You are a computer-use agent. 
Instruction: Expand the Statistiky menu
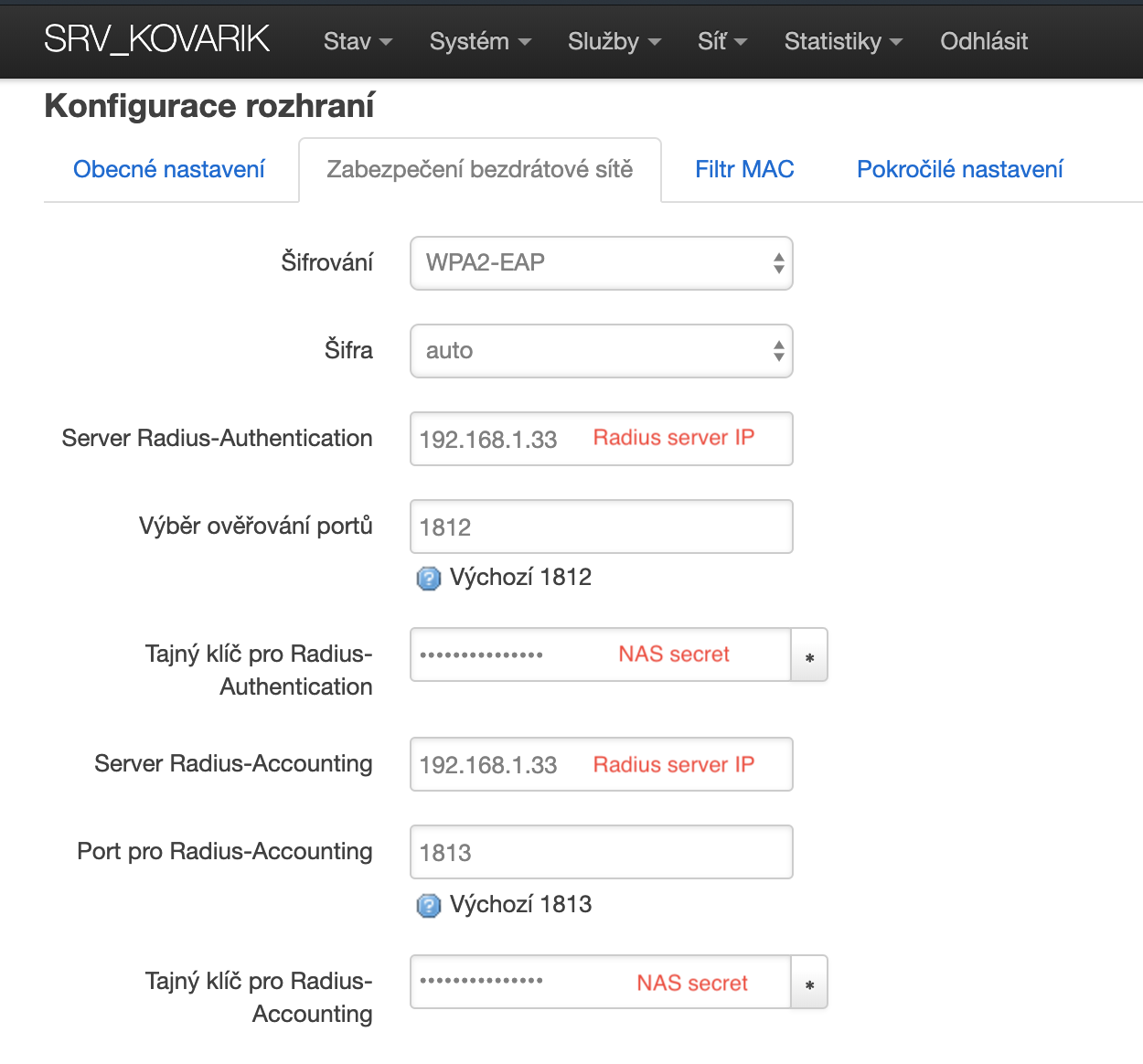pyautogui.click(x=843, y=41)
